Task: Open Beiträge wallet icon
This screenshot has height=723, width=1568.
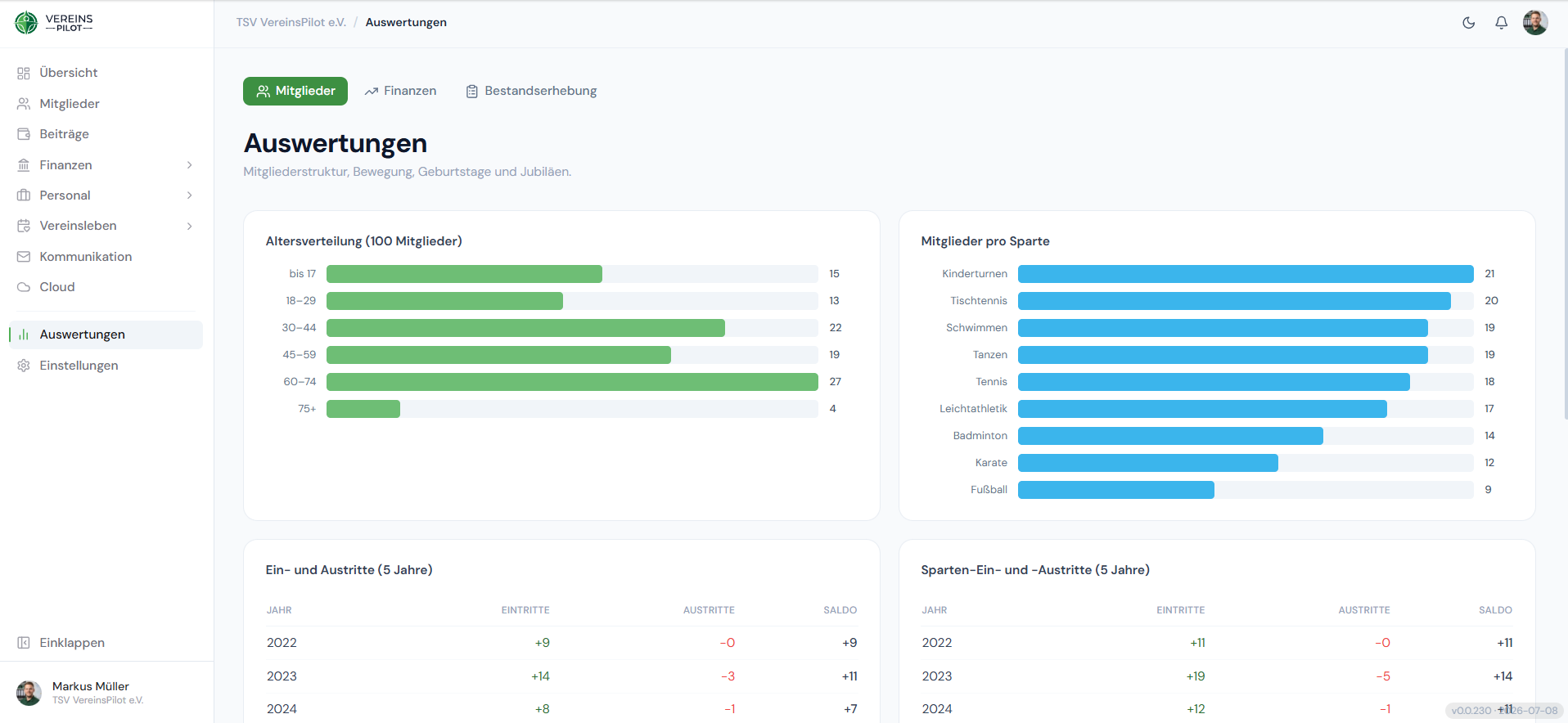Action: (x=24, y=134)
